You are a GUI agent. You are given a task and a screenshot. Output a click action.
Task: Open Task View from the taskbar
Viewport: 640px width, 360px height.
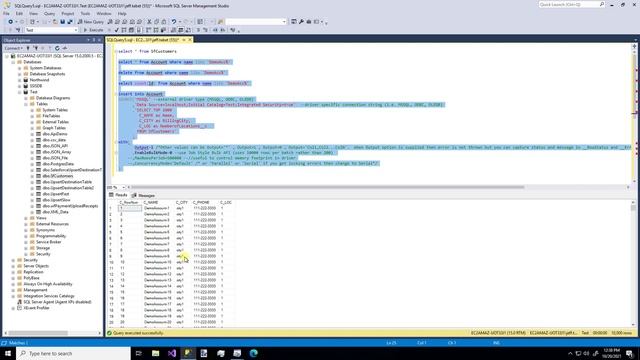[139, 353]
